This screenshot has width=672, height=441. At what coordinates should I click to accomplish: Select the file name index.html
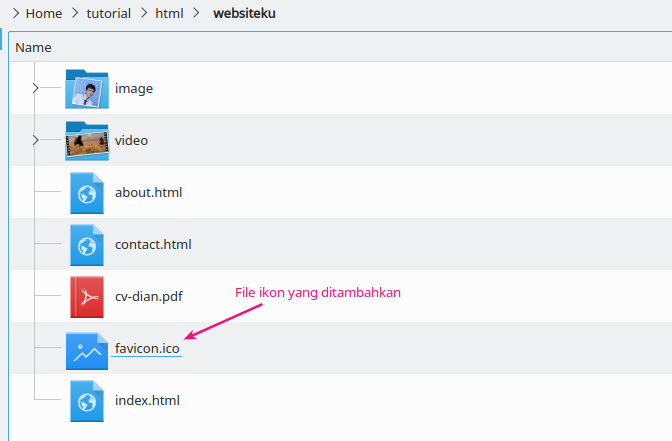point(147,400)
